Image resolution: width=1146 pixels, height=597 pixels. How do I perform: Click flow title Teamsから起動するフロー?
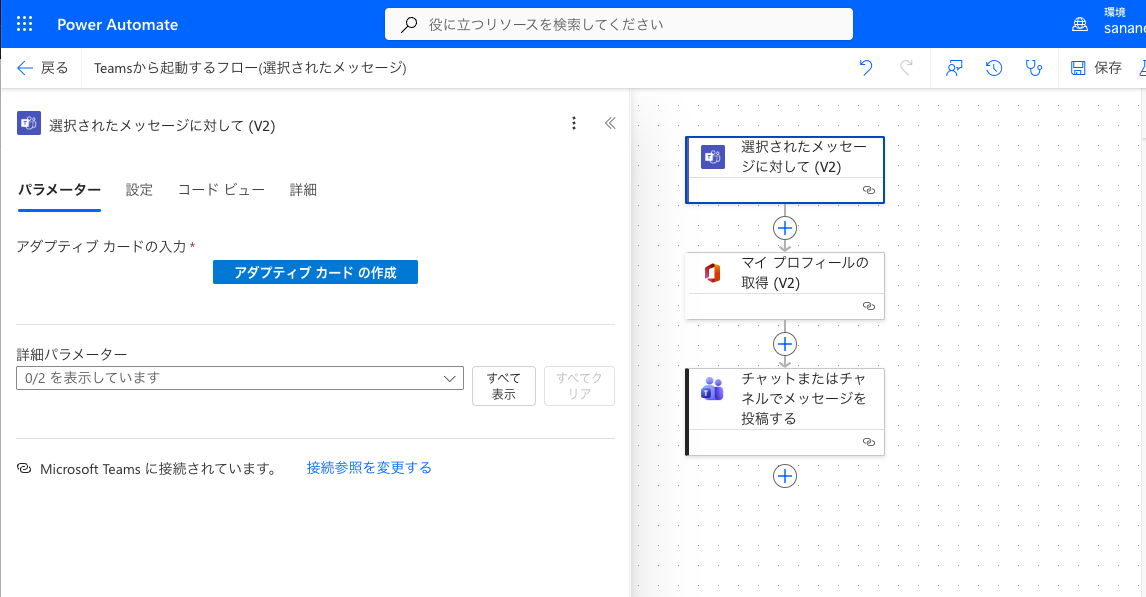click(x=250, y=68)
